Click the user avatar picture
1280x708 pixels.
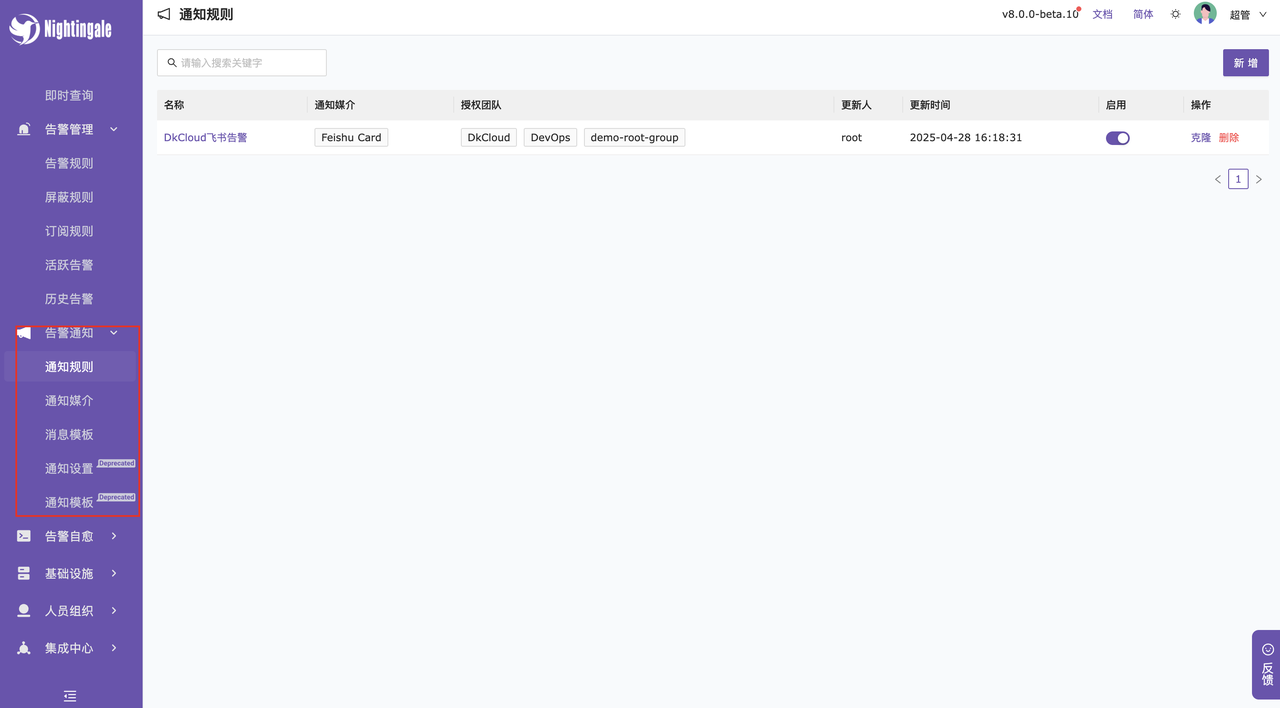coord(1205,14)
